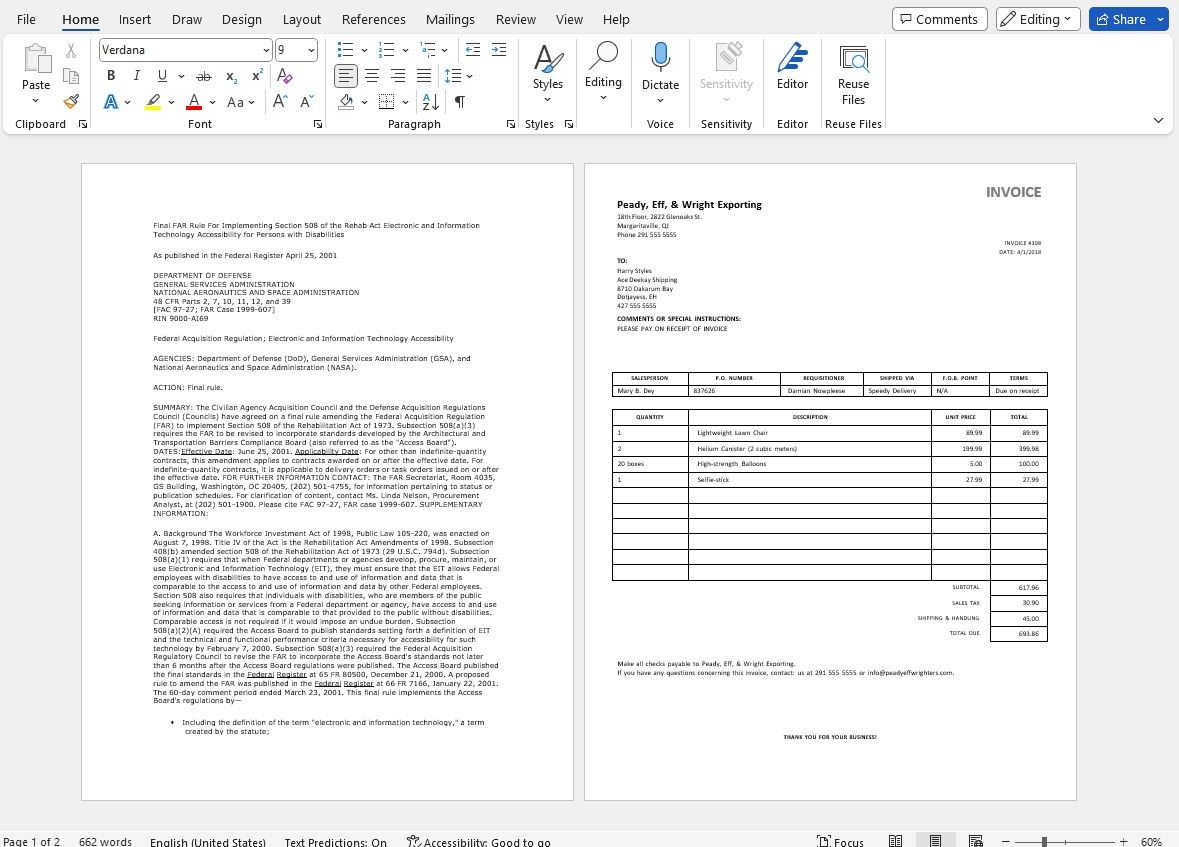Toggle Bold formatting
Image resolution: width=1179 pixels, height=847 pixels.
pos(111,76)
